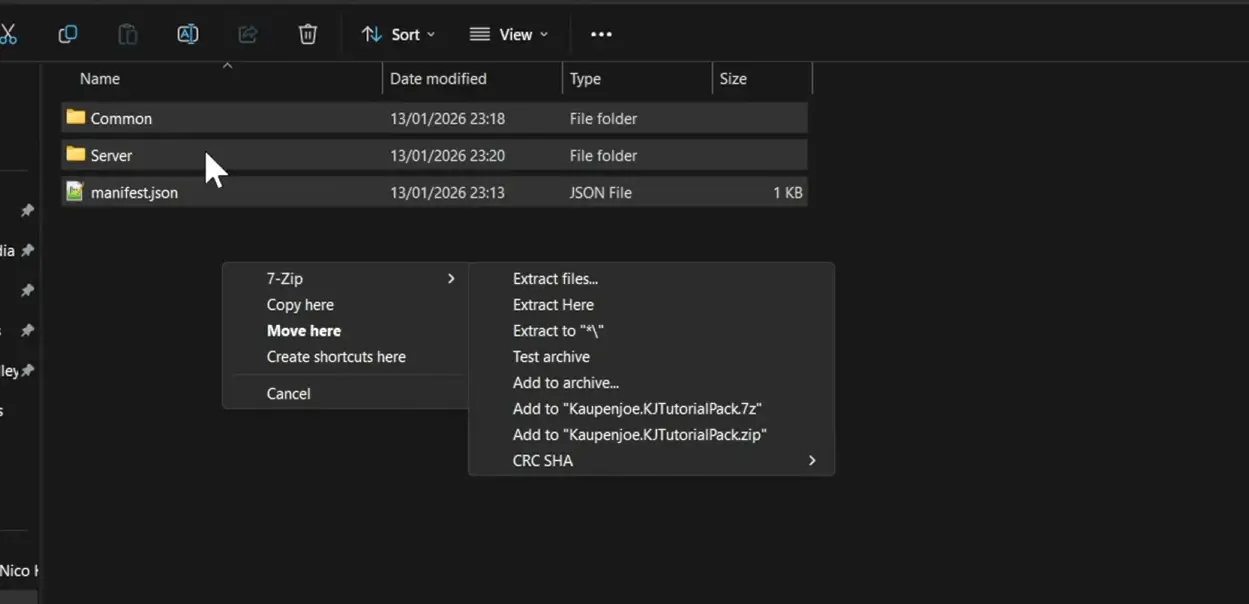Click the Delete trash can icon

tap(308, 34)
